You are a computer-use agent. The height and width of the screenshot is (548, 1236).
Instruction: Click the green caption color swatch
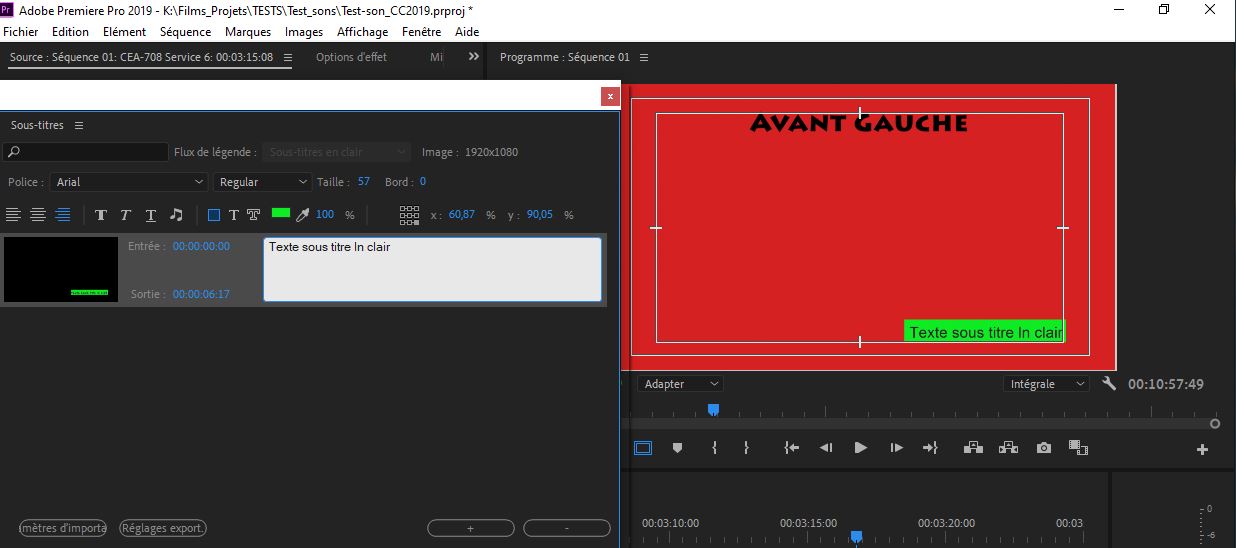tap(280, 214)
